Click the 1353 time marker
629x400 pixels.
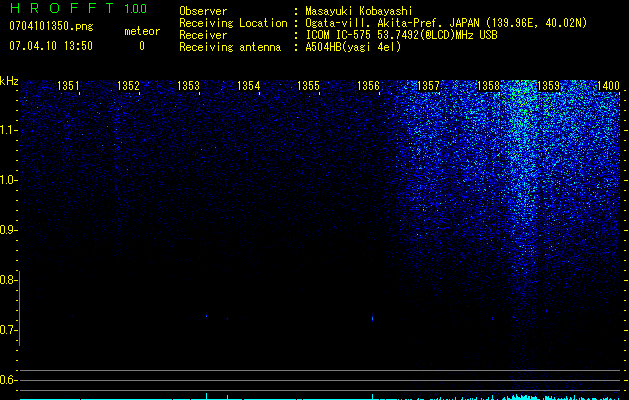pyautogui.click(x=188, y=86)
